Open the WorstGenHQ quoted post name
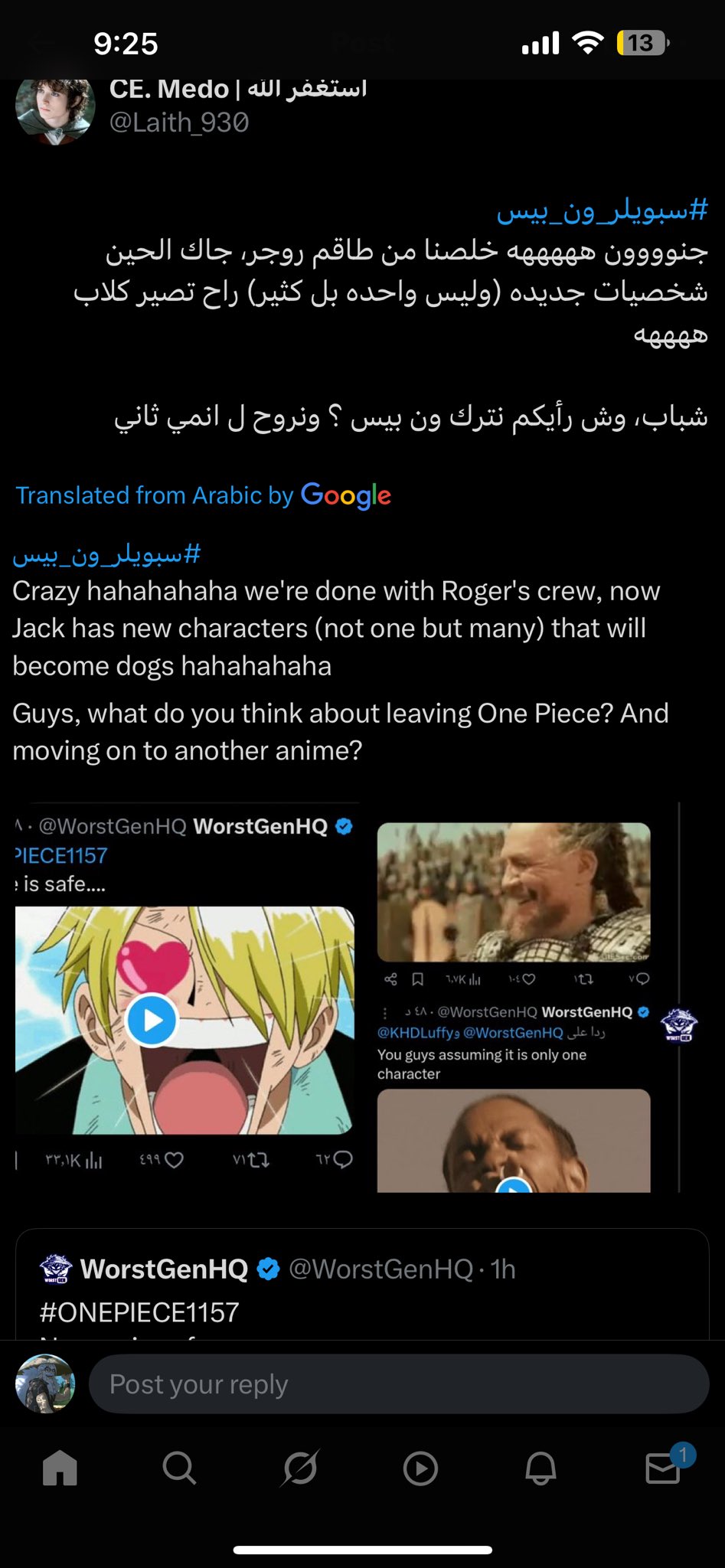Image resolution: width=725 pixels, height=1568 pixels. pyautogui.click(x=164, y=1269)
